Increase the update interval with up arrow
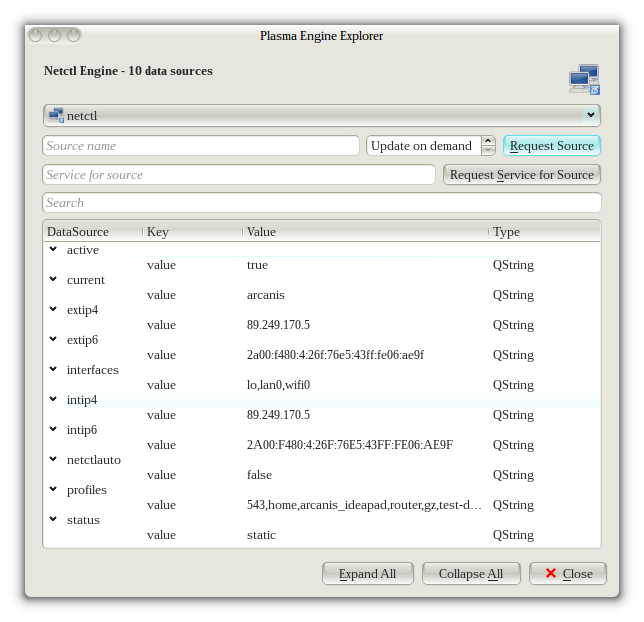644x622 pixels. tap(488, 141)
